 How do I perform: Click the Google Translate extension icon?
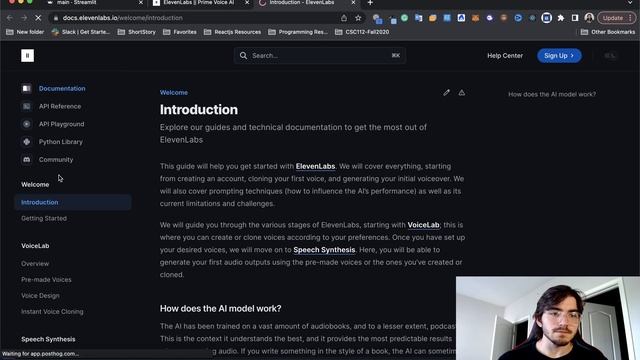click(x=418, y=18)
